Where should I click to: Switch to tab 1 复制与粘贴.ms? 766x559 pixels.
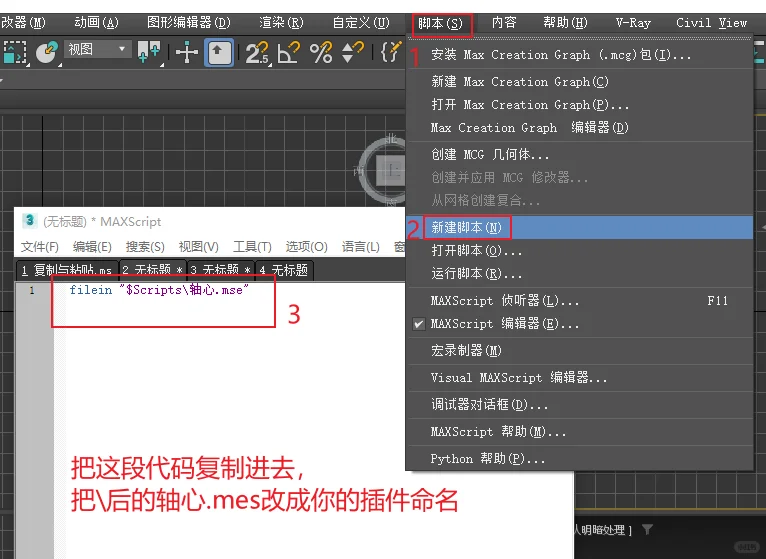coord(67,270)
